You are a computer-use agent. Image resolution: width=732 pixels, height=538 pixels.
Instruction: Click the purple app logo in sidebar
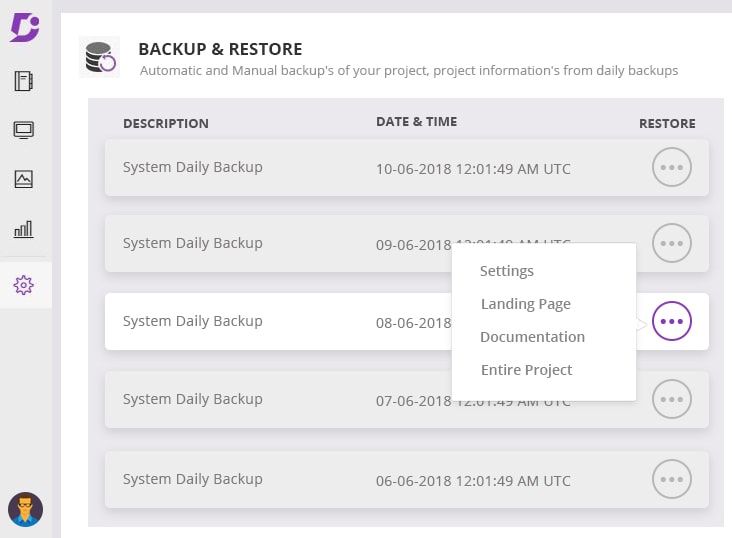(x=24, y=27)
